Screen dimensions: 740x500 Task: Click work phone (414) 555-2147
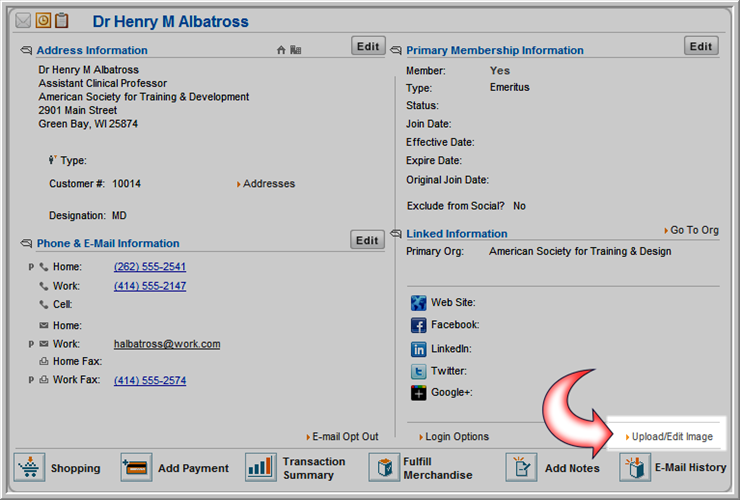tap(150, 286)
